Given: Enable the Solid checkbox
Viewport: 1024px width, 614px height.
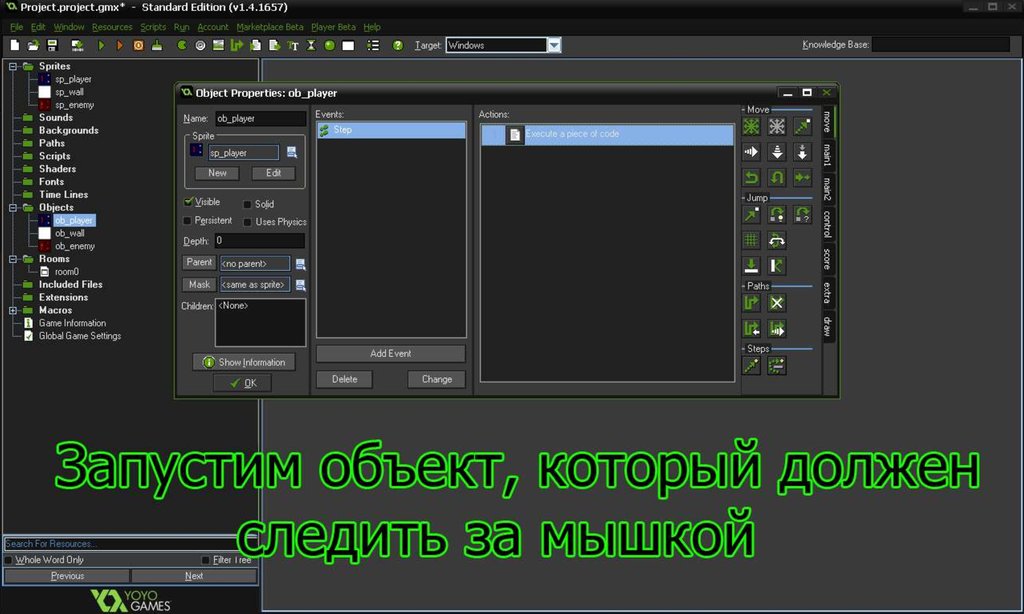Looking at the screenshot, I should [248, 204].
